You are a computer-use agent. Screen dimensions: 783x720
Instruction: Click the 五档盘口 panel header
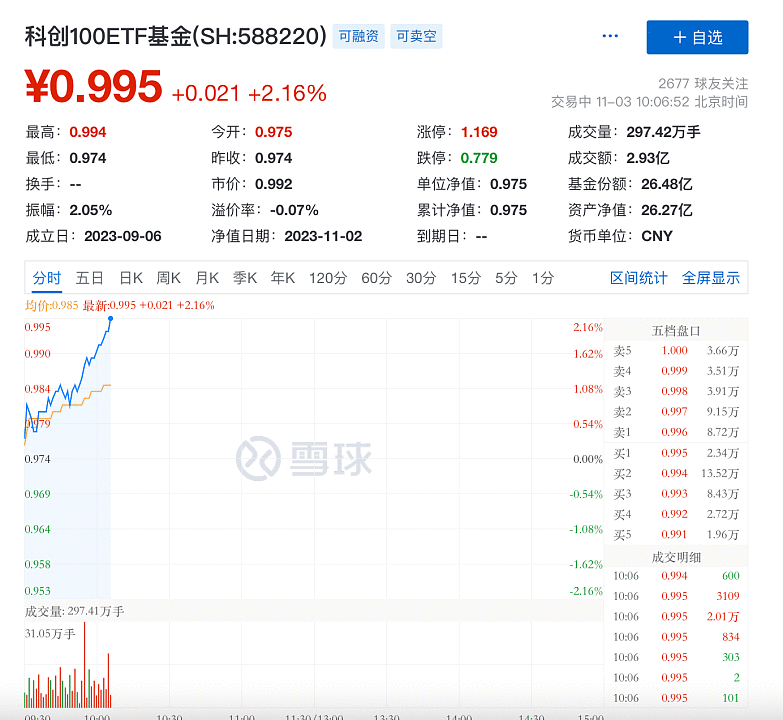(x=676, y=331)
